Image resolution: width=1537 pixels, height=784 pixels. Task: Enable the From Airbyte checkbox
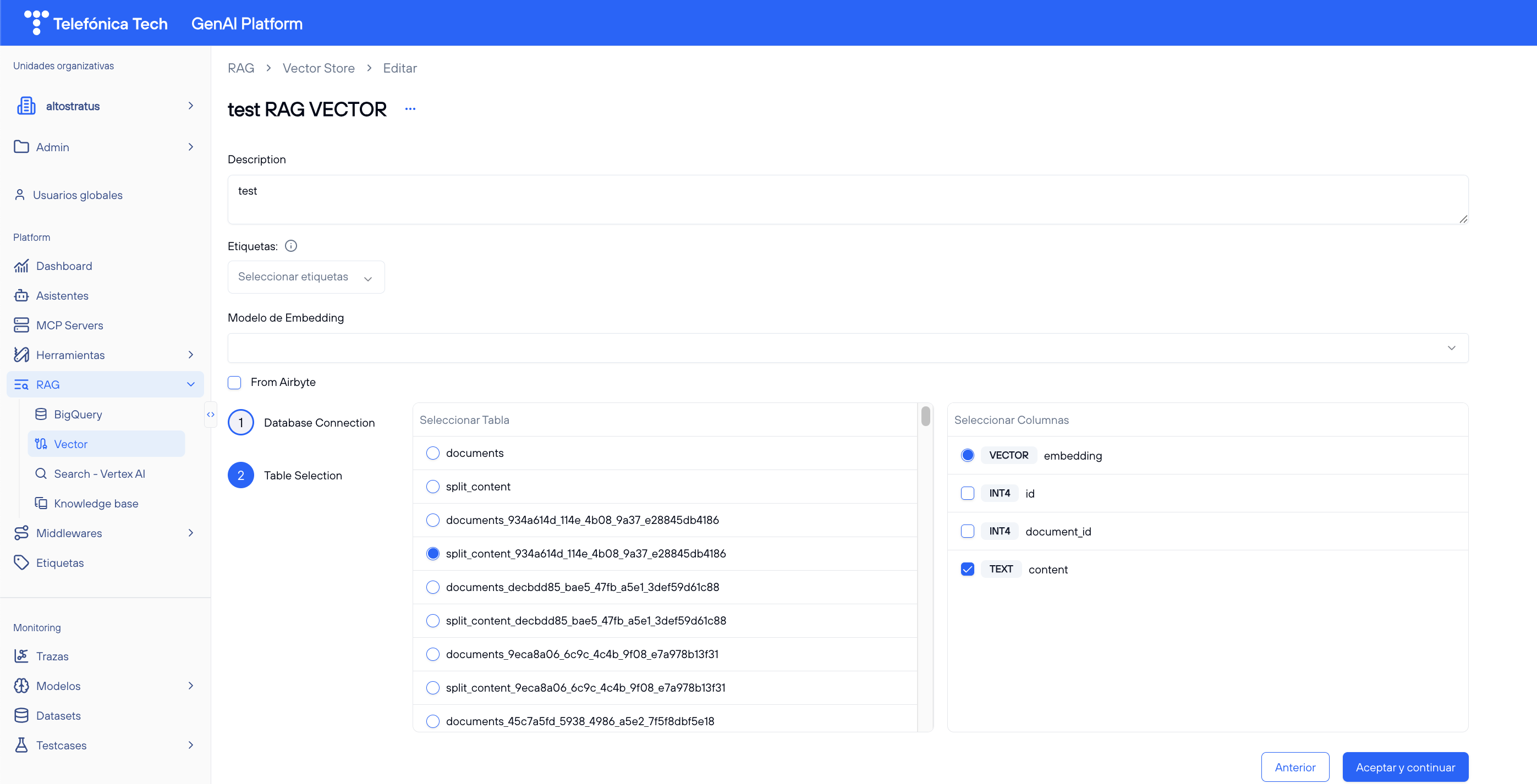[234, 382]
